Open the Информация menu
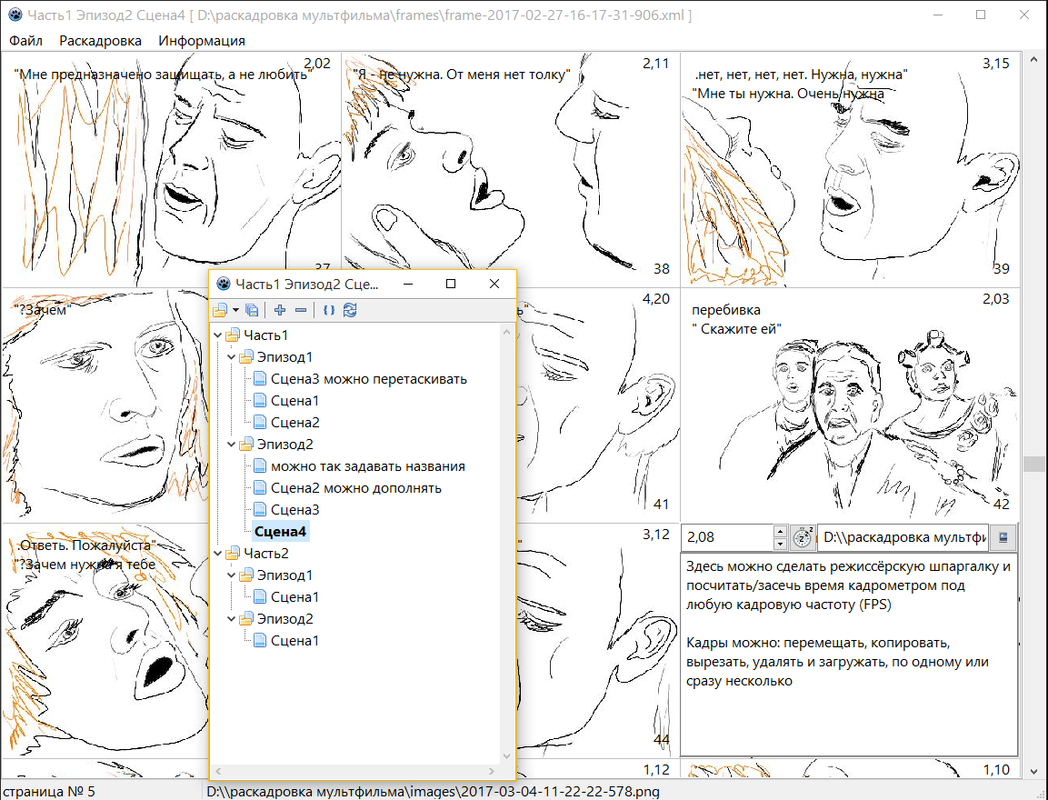1048x800 pixels. pyautogui.click(x=201, y=41)
